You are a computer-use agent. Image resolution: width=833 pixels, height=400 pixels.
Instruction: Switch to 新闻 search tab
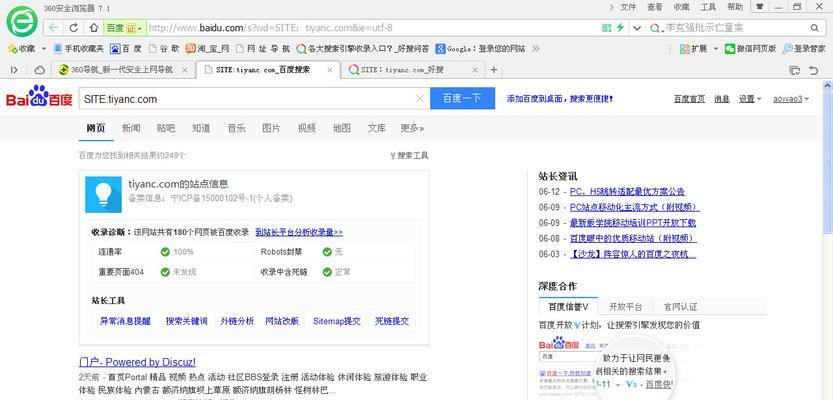[x=131, y=128]
